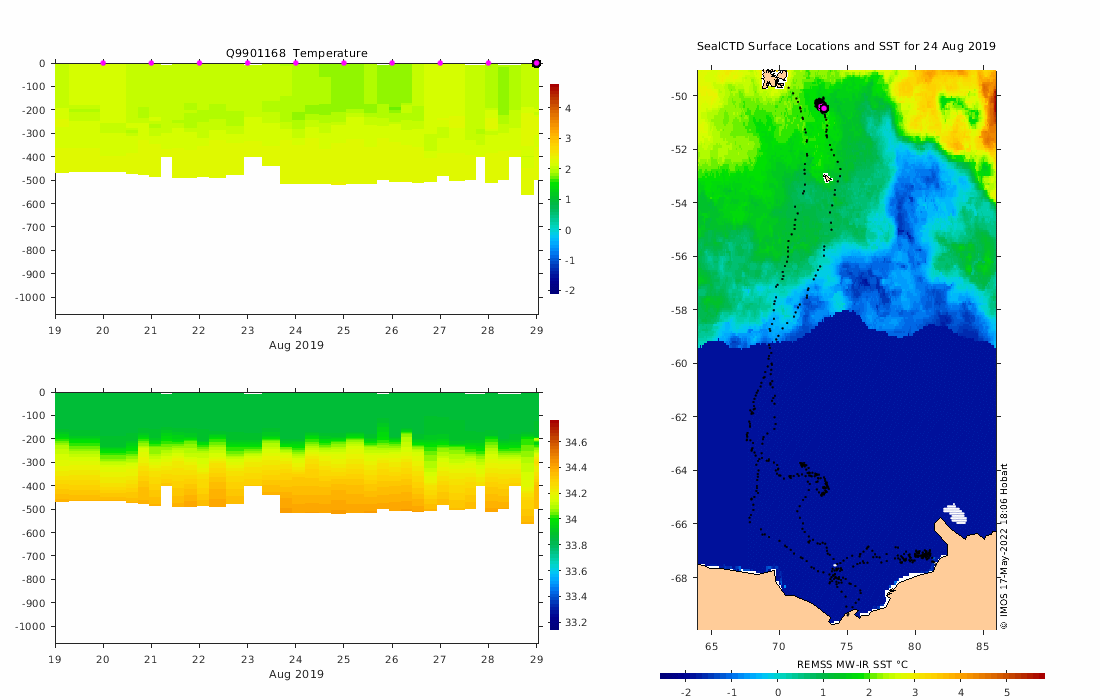Click the white striped patch near latitude -66
The height and width of the screenshot is (700, 1100).
click(x=955, y=513)
